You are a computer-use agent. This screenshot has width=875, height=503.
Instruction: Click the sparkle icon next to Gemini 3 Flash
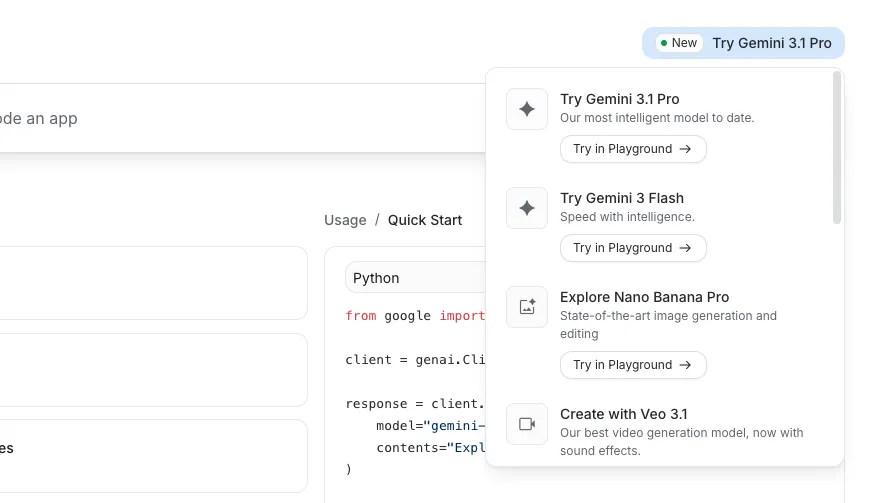(x=527, y=208)
